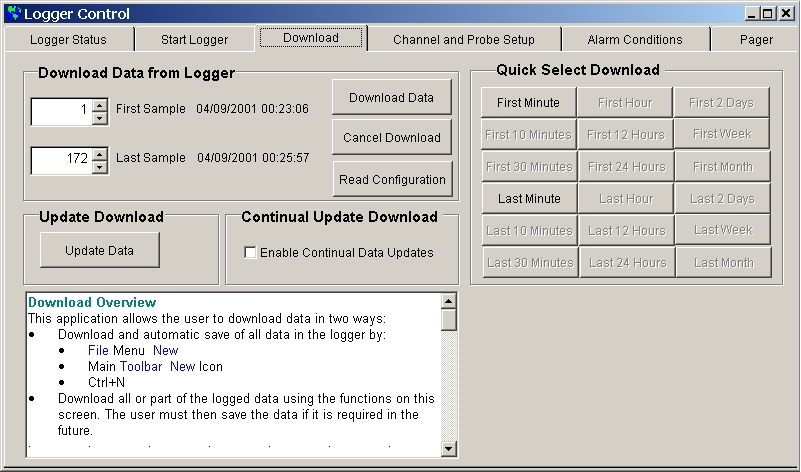This screenshot has width=801, height=472.
Task: Click the First 10 Minutes button
Action: click(x=528, y=134)
